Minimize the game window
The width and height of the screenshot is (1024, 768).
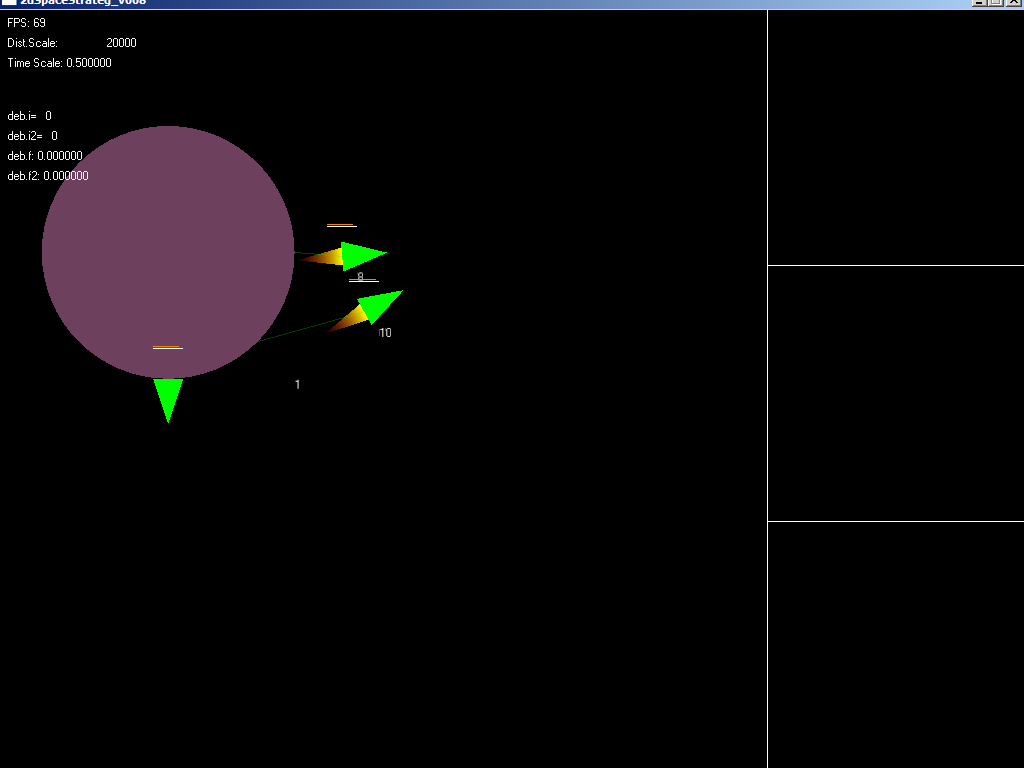979,3
